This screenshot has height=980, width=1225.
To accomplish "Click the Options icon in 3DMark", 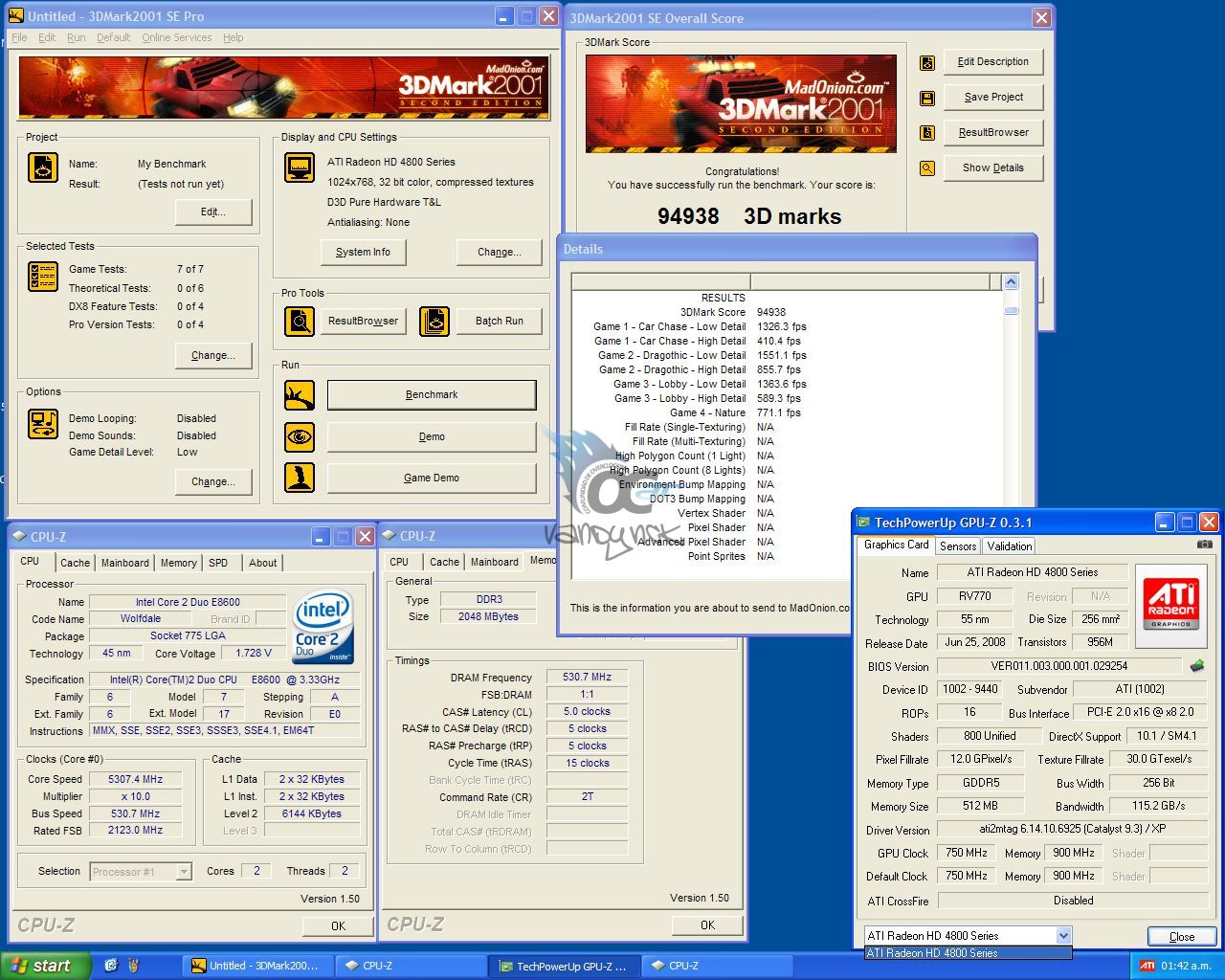I will [x=43, y=423].
